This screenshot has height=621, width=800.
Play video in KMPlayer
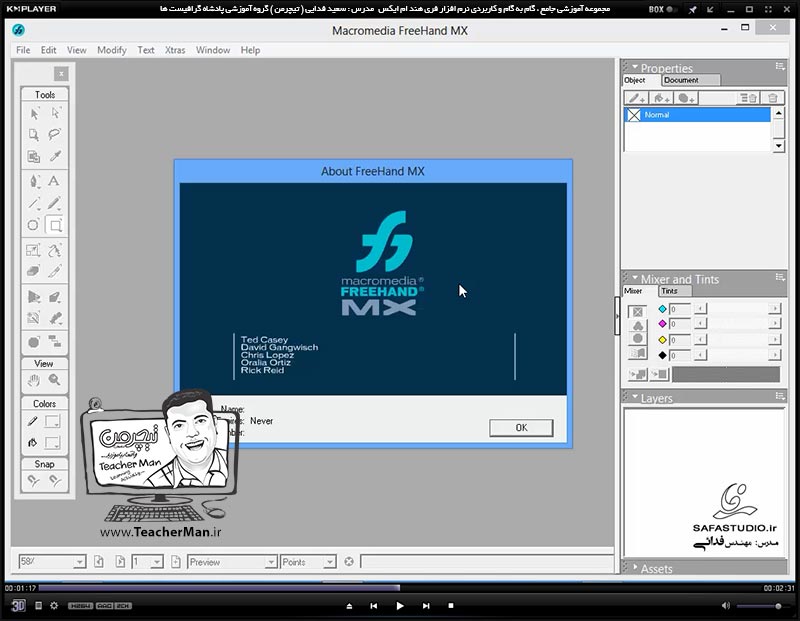coord(399,606)
